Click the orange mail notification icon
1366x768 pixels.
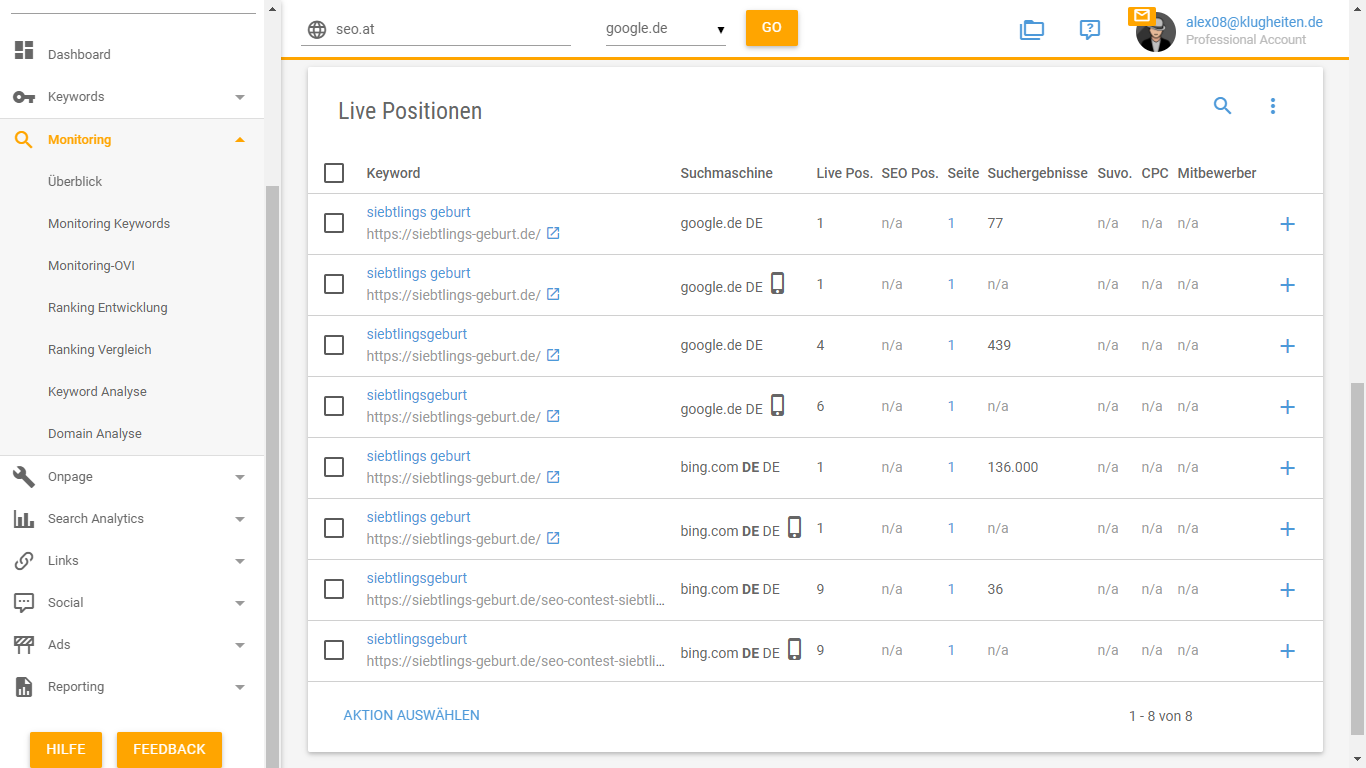[x=1141, y=16]
